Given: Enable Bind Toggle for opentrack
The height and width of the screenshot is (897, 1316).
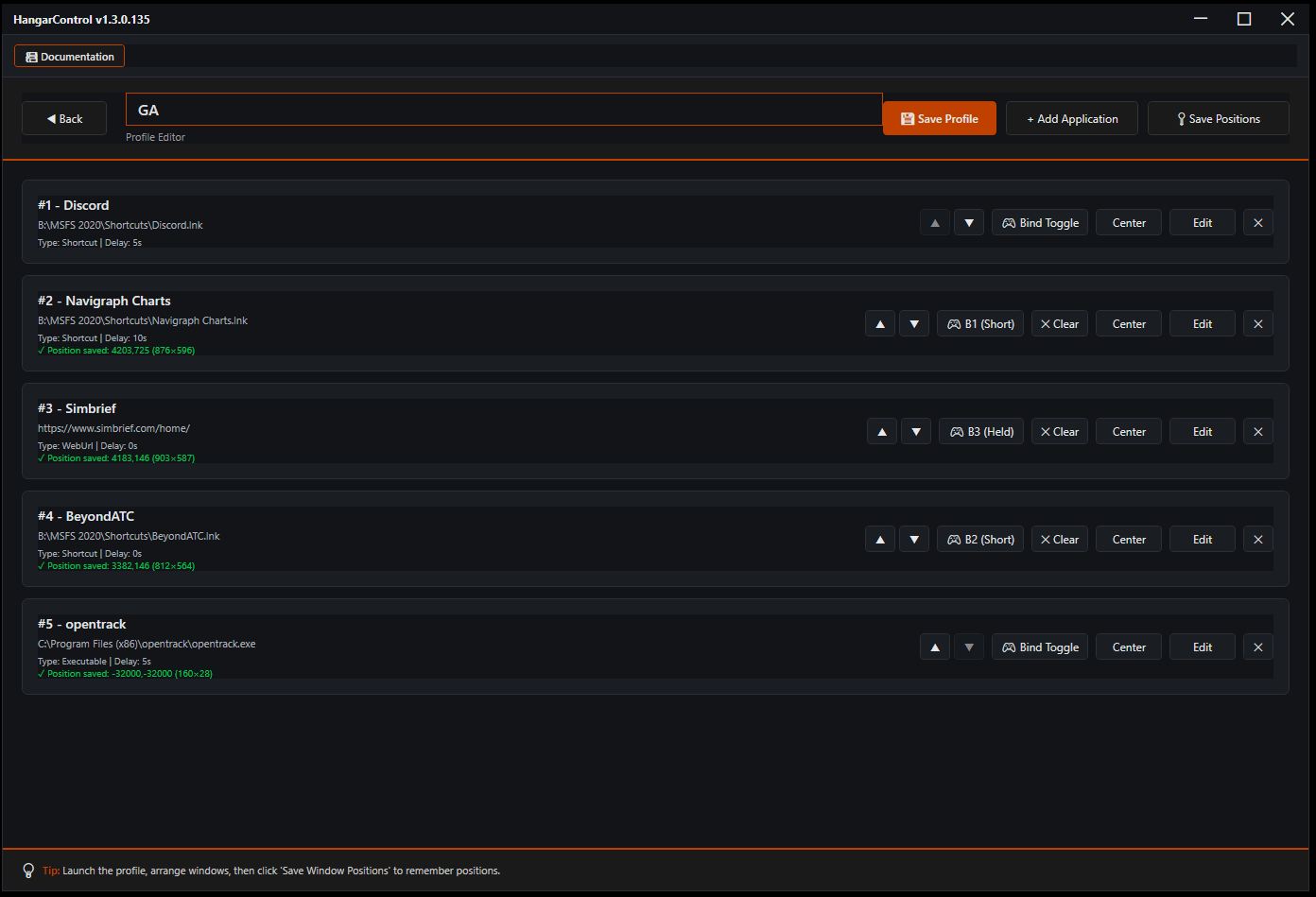Looking at the screenshot, I should point(1039,647).
